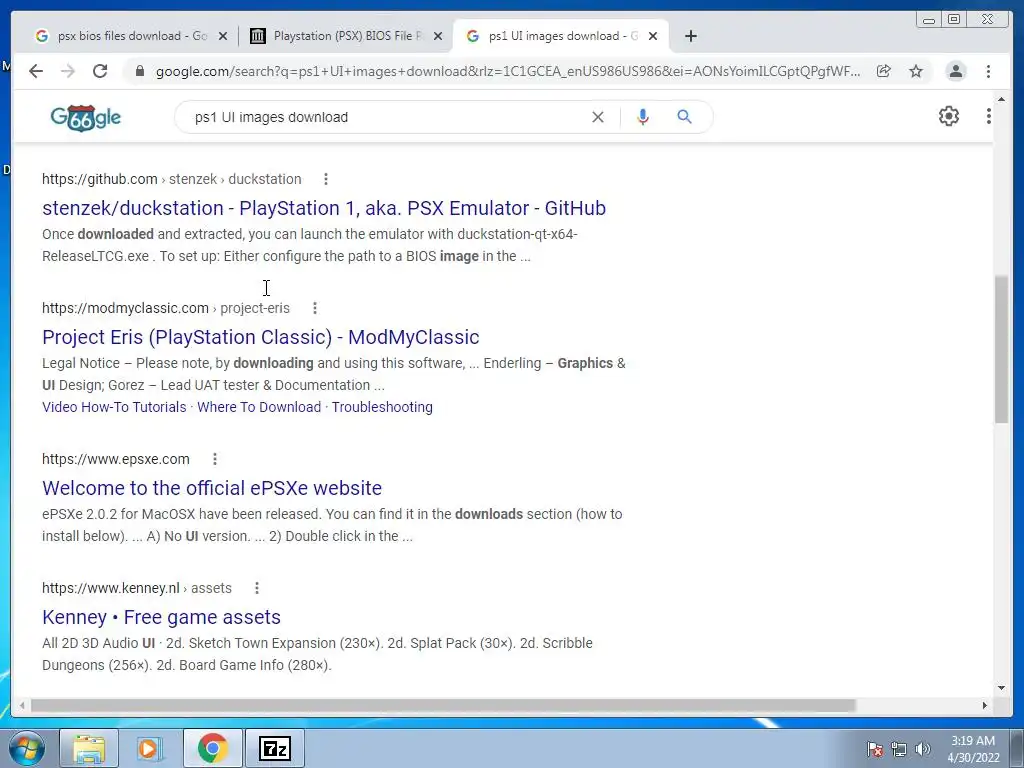1024x768 pixels.
Task: Click the network tray icon
Action: coord(899,749)
